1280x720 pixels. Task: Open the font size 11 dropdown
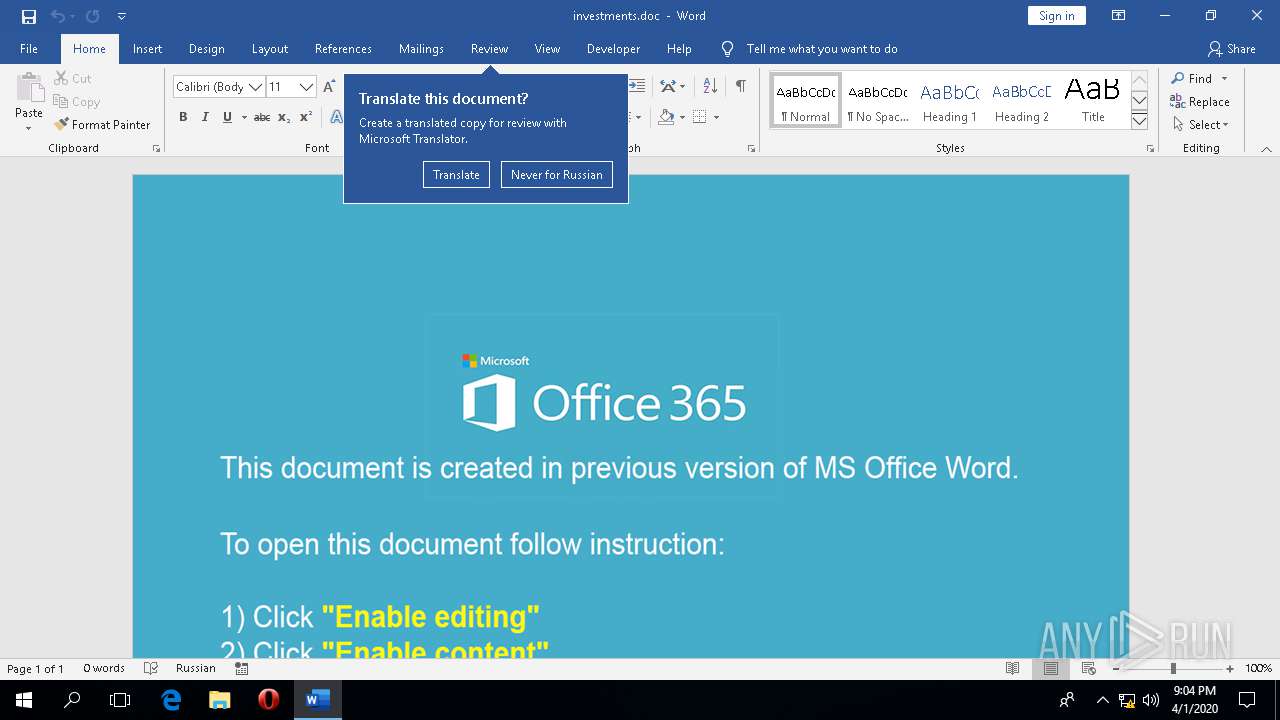pyautogui.click(x=306, y=87)
